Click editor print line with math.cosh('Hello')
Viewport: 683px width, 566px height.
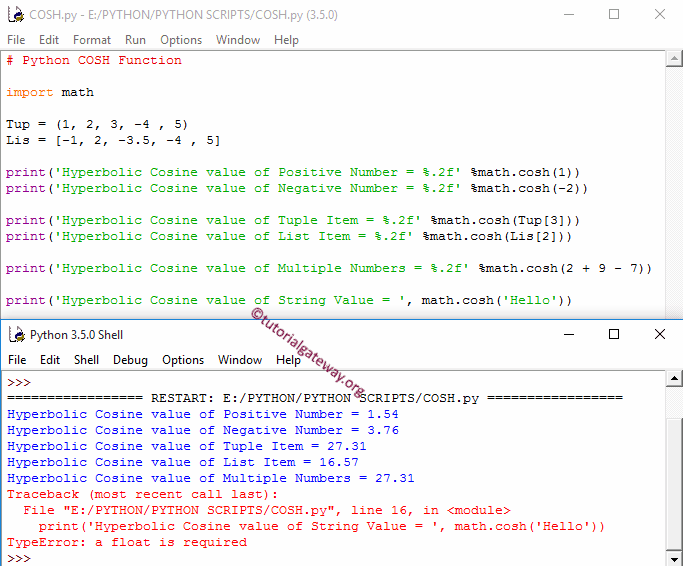[289, 300]
